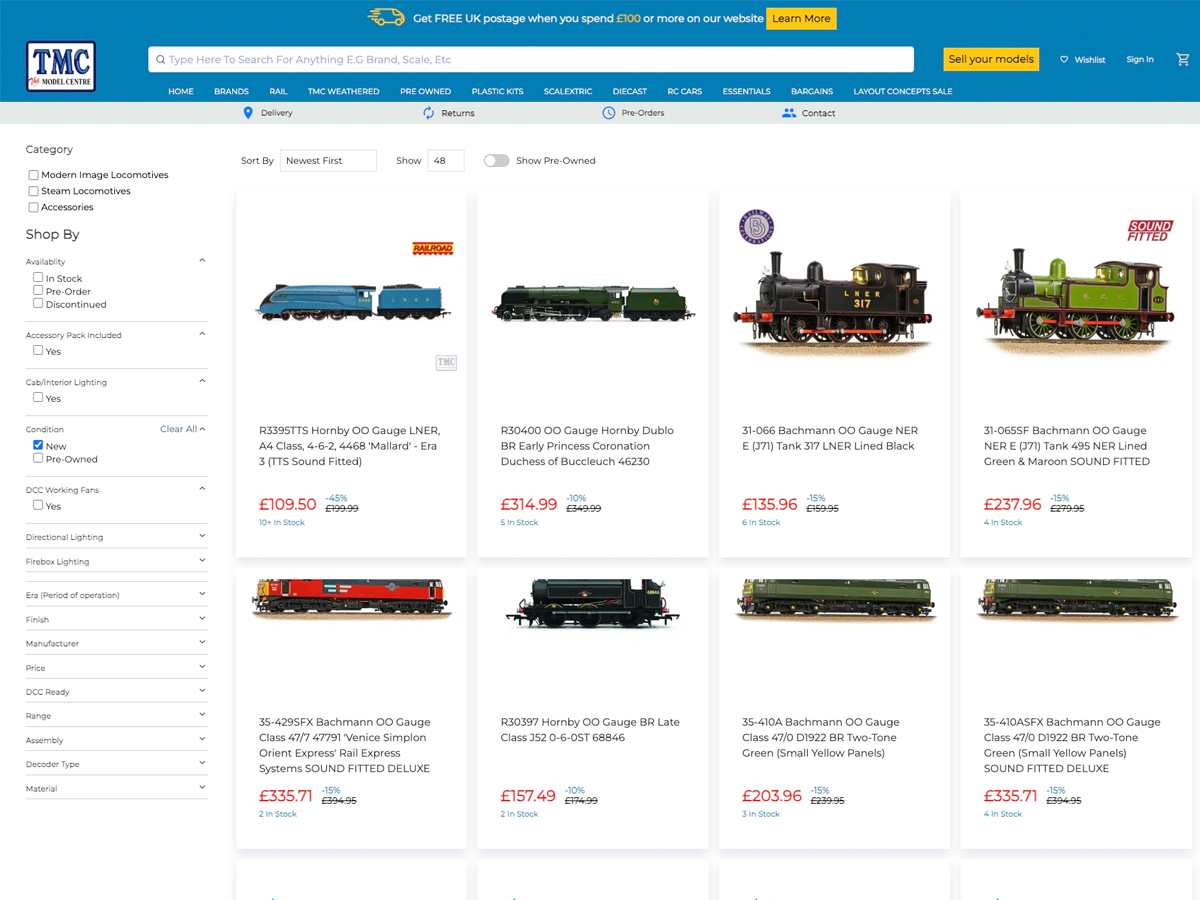The image size is (1200, 900).
Task: Open the DIECAST menu
Action: pyautogui.click(x=630, y=91)
